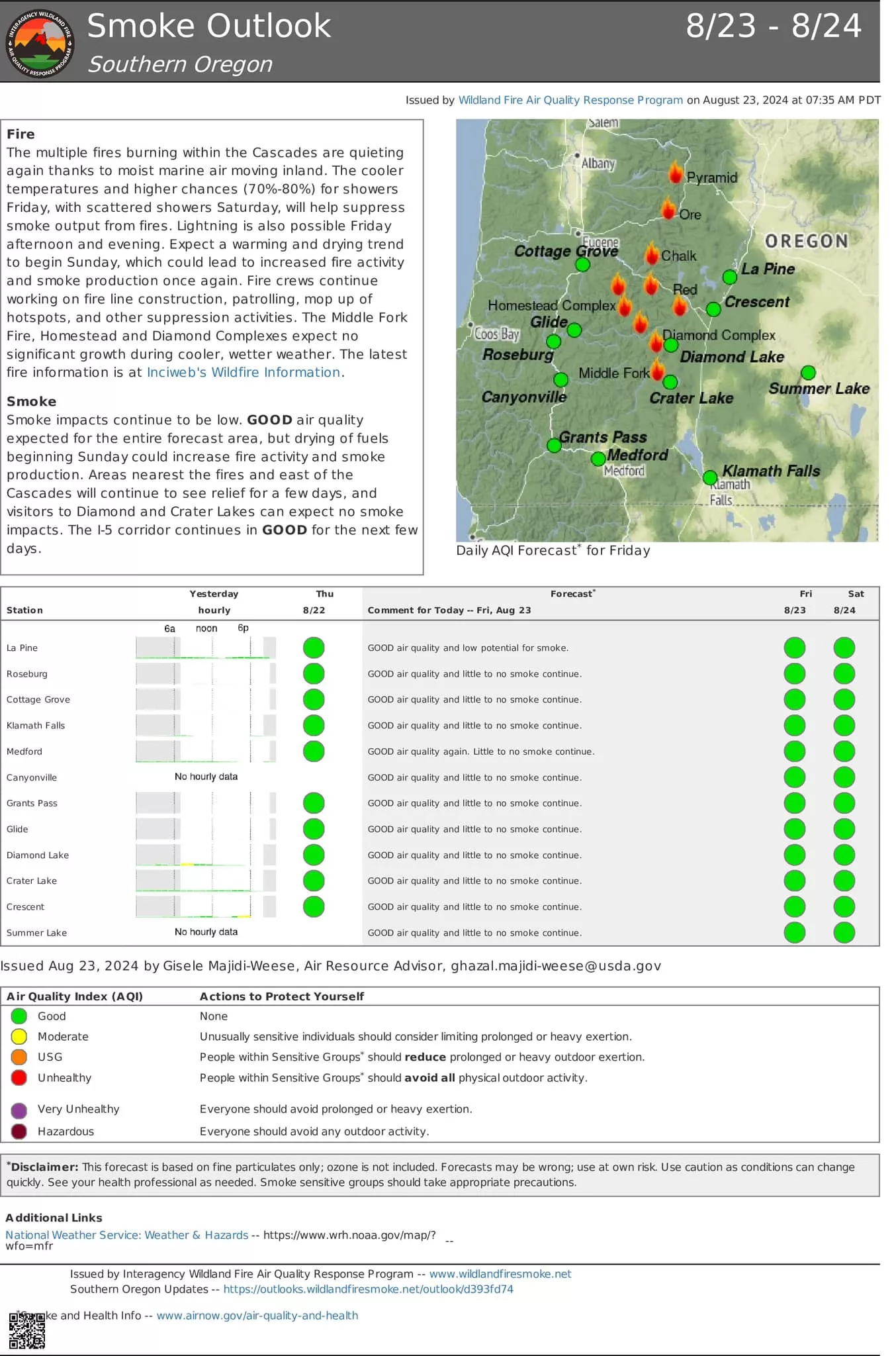
Task: Click Crescent Thursday 8/22 AQI dot
Action: pyautogui.click(x=314, y=906)
